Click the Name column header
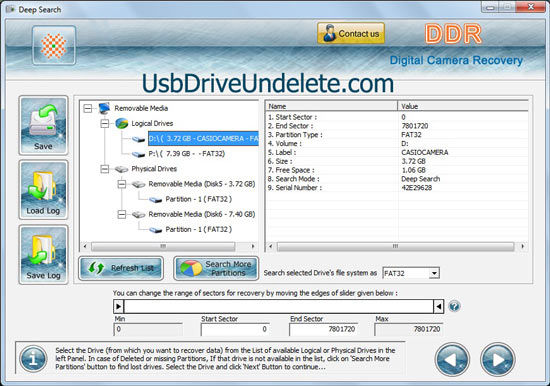 point(331,106)
